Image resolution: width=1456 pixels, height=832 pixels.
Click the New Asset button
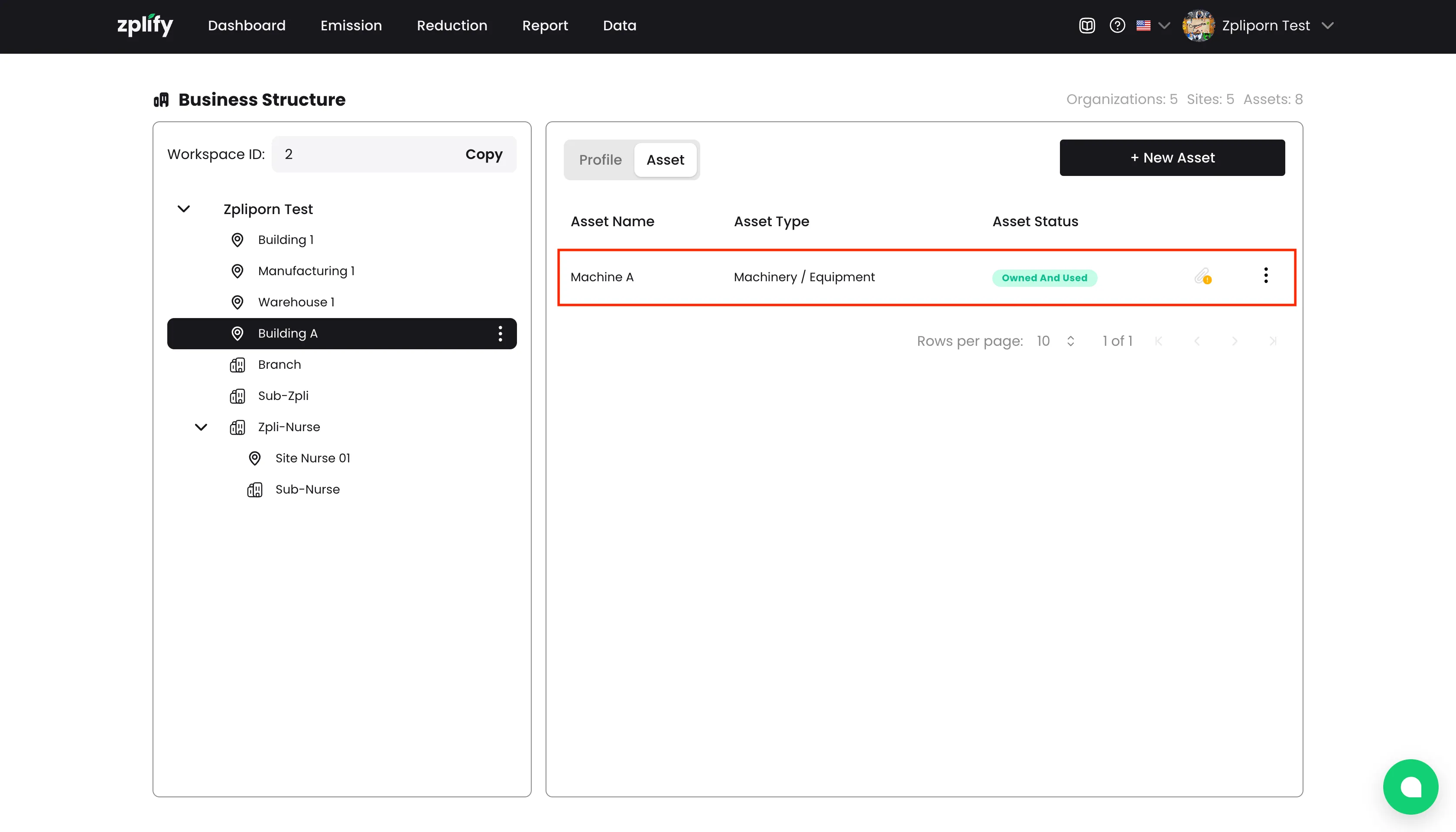coord(1172,158)
